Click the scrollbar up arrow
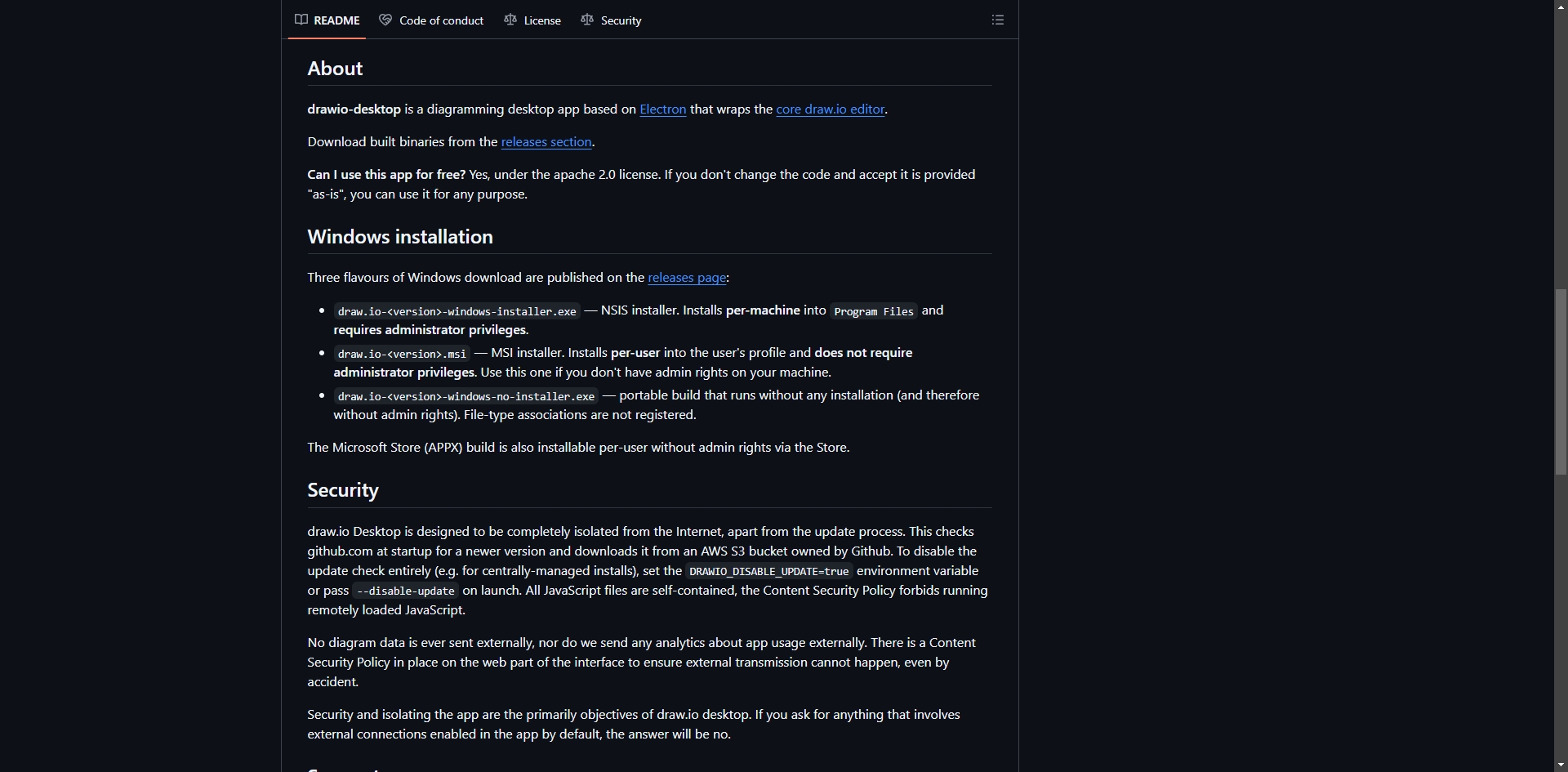 pos(1561,6)
